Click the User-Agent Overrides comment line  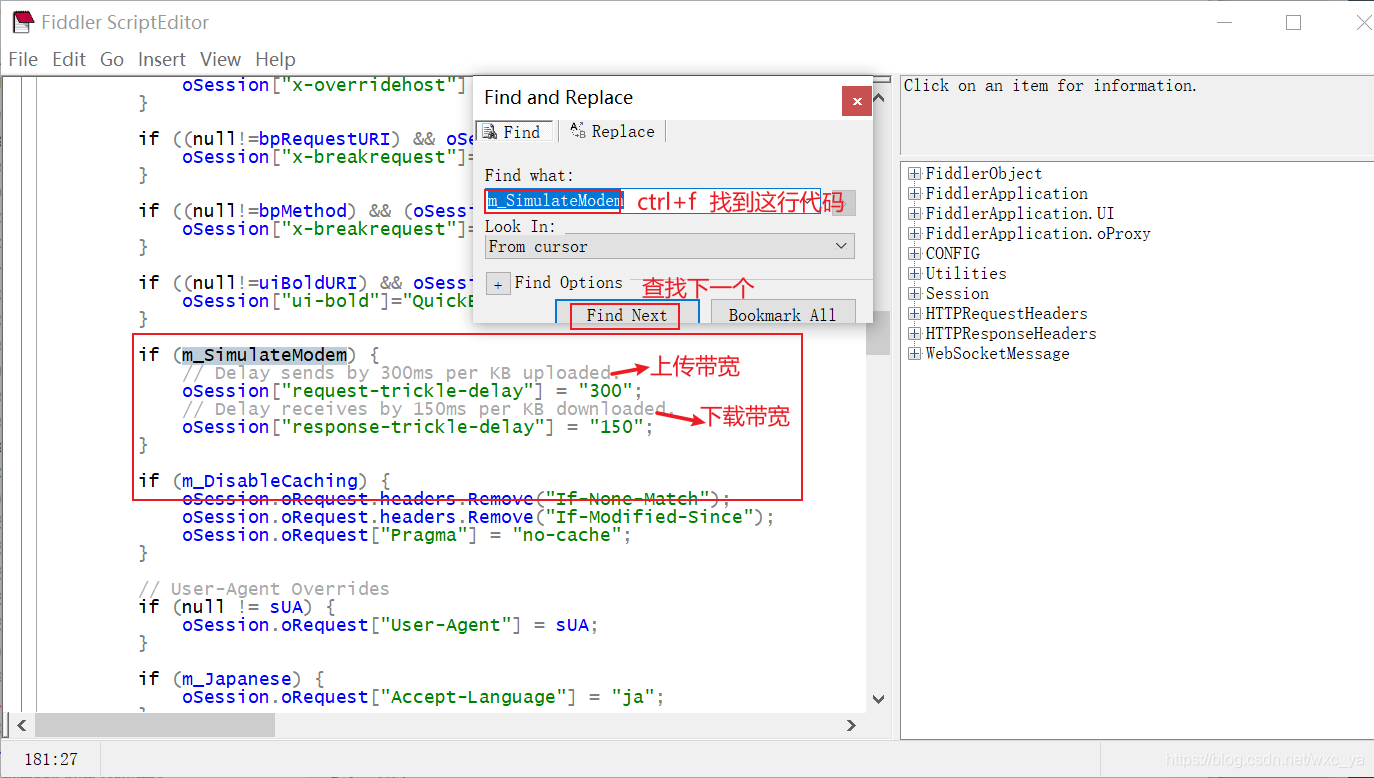point(264,589)
